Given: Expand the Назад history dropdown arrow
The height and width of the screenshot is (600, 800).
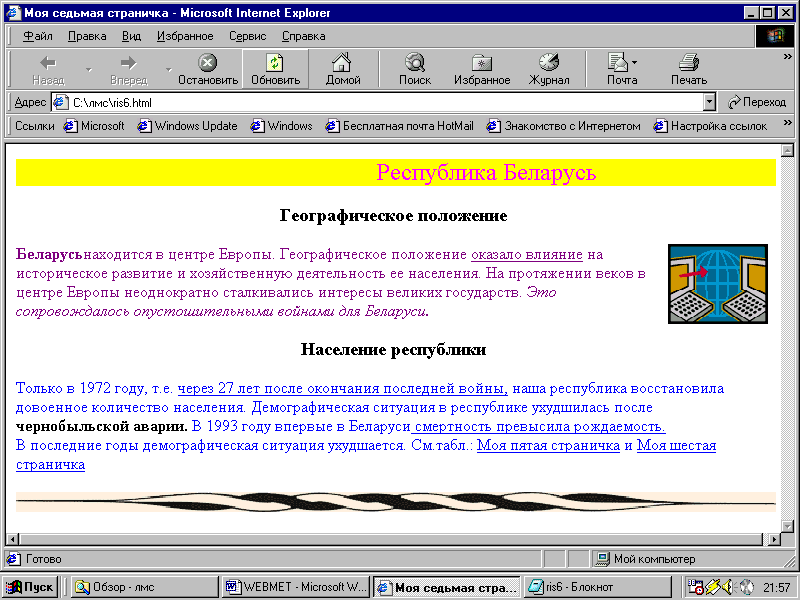Looking at the screenshot, I should 89,69.
